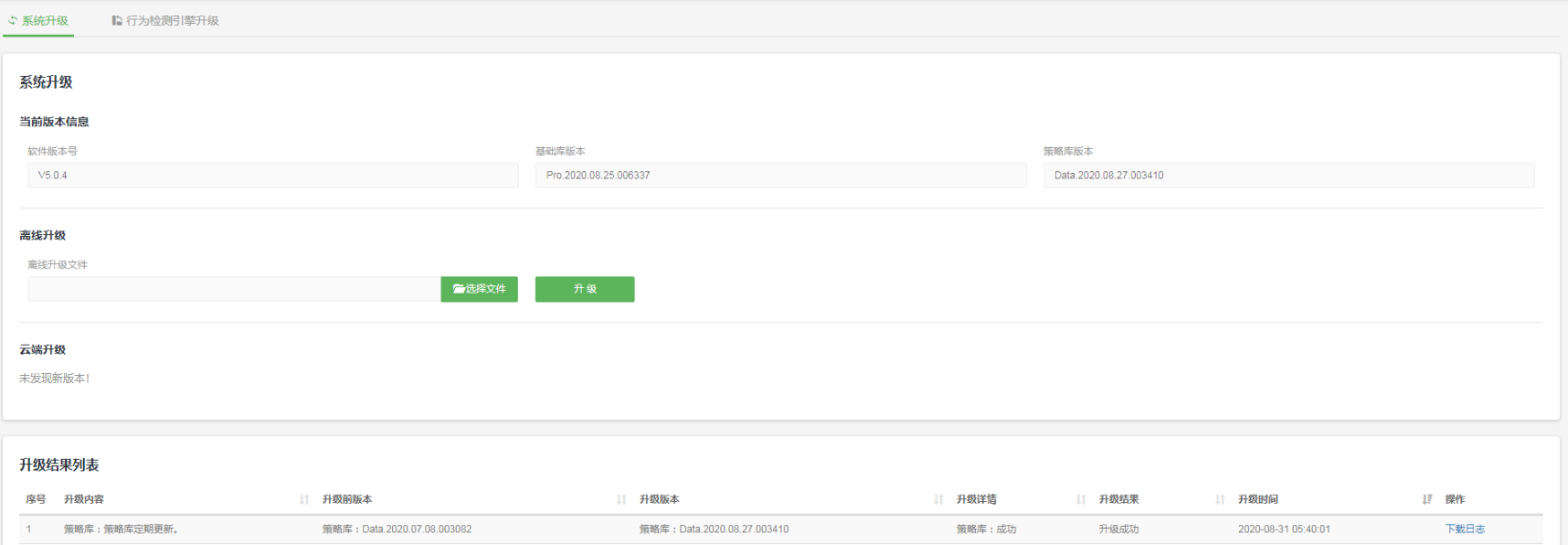Viewport: 1568px width, 545px height.
Task: Click sort arrows icon for 升级时间 column
Action: pos(1427,499)
